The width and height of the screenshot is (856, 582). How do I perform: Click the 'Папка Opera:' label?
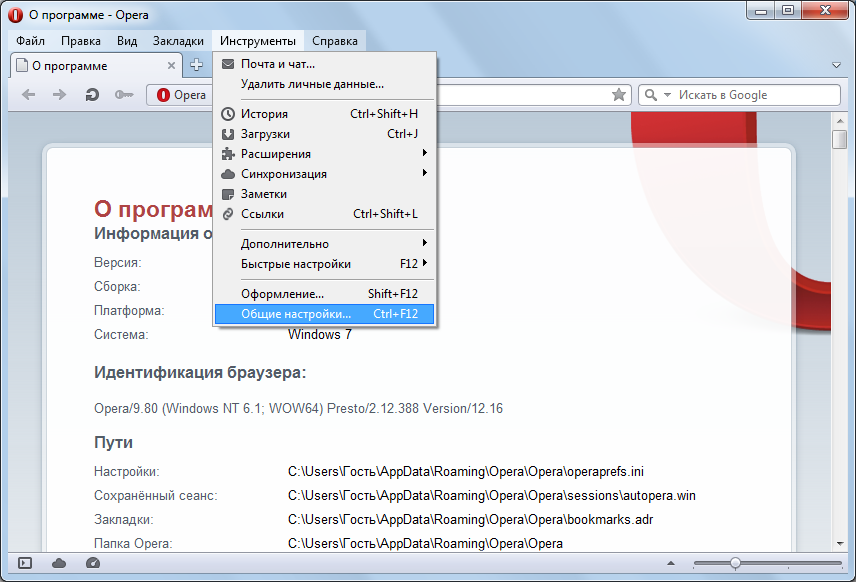tap(133, 543)
